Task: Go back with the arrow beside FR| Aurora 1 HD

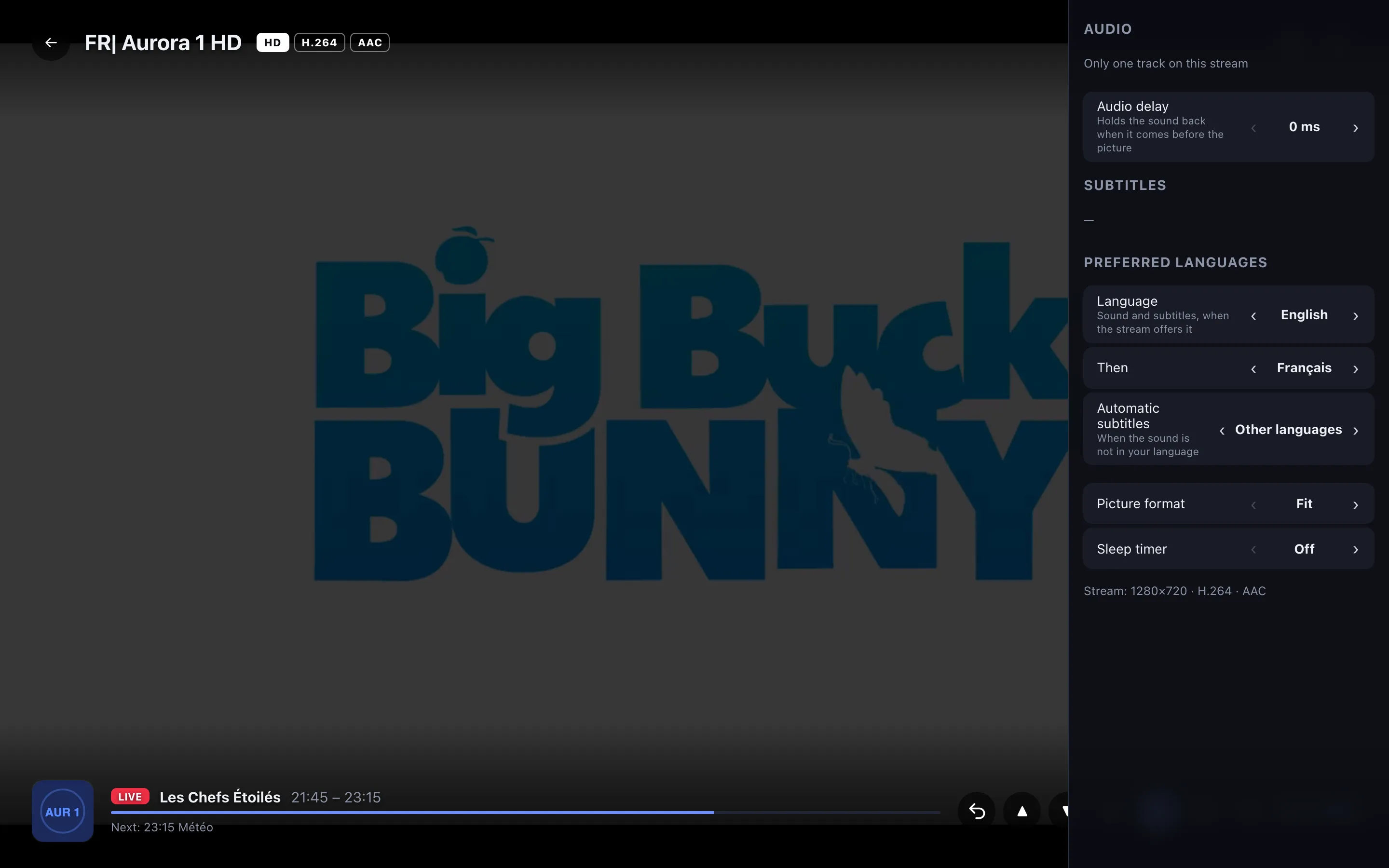Action: pyautogui.click(x=51, y=42)
